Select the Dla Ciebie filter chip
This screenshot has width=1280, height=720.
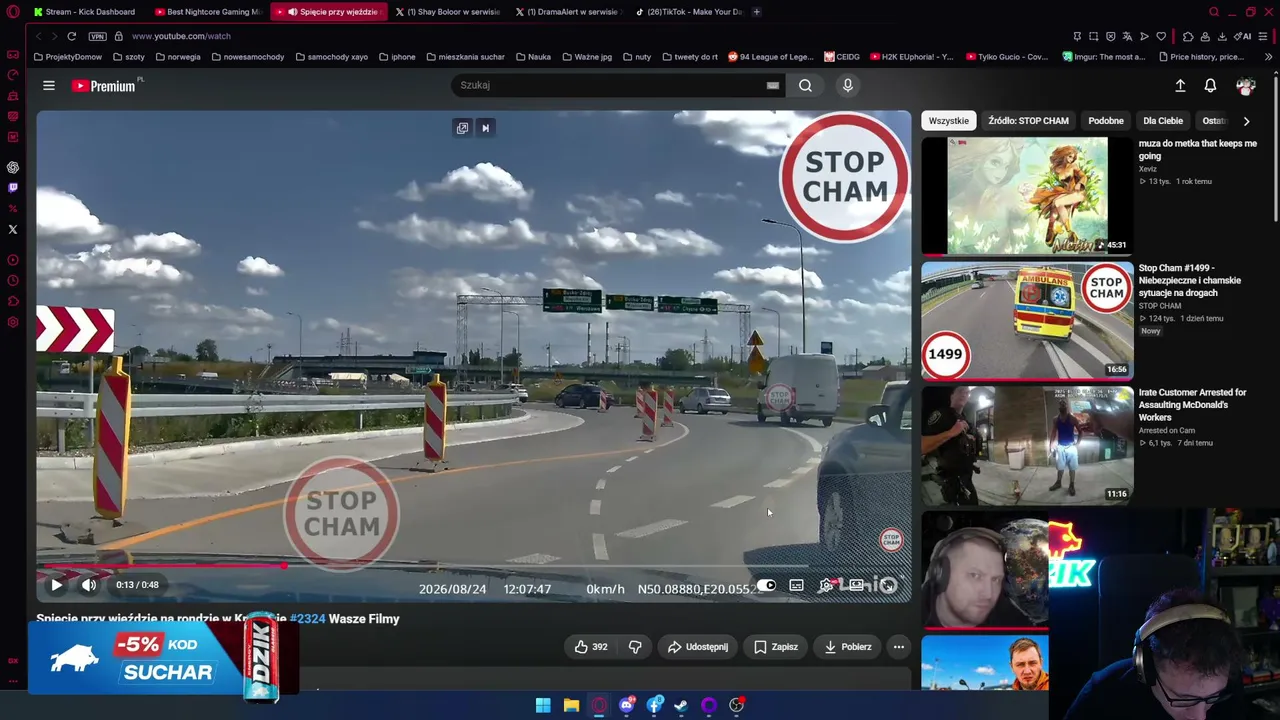click(1163, 121)
